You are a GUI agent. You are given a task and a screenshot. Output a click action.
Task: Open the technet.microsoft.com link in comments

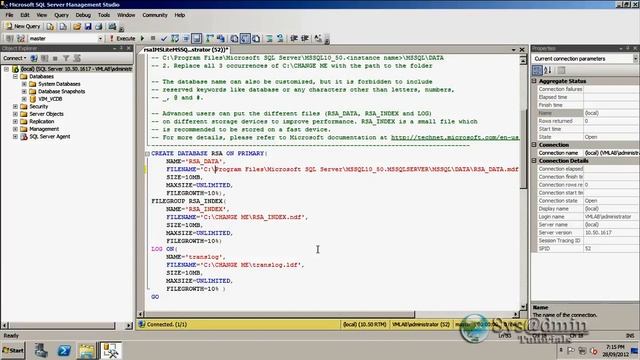pos(455,138)
